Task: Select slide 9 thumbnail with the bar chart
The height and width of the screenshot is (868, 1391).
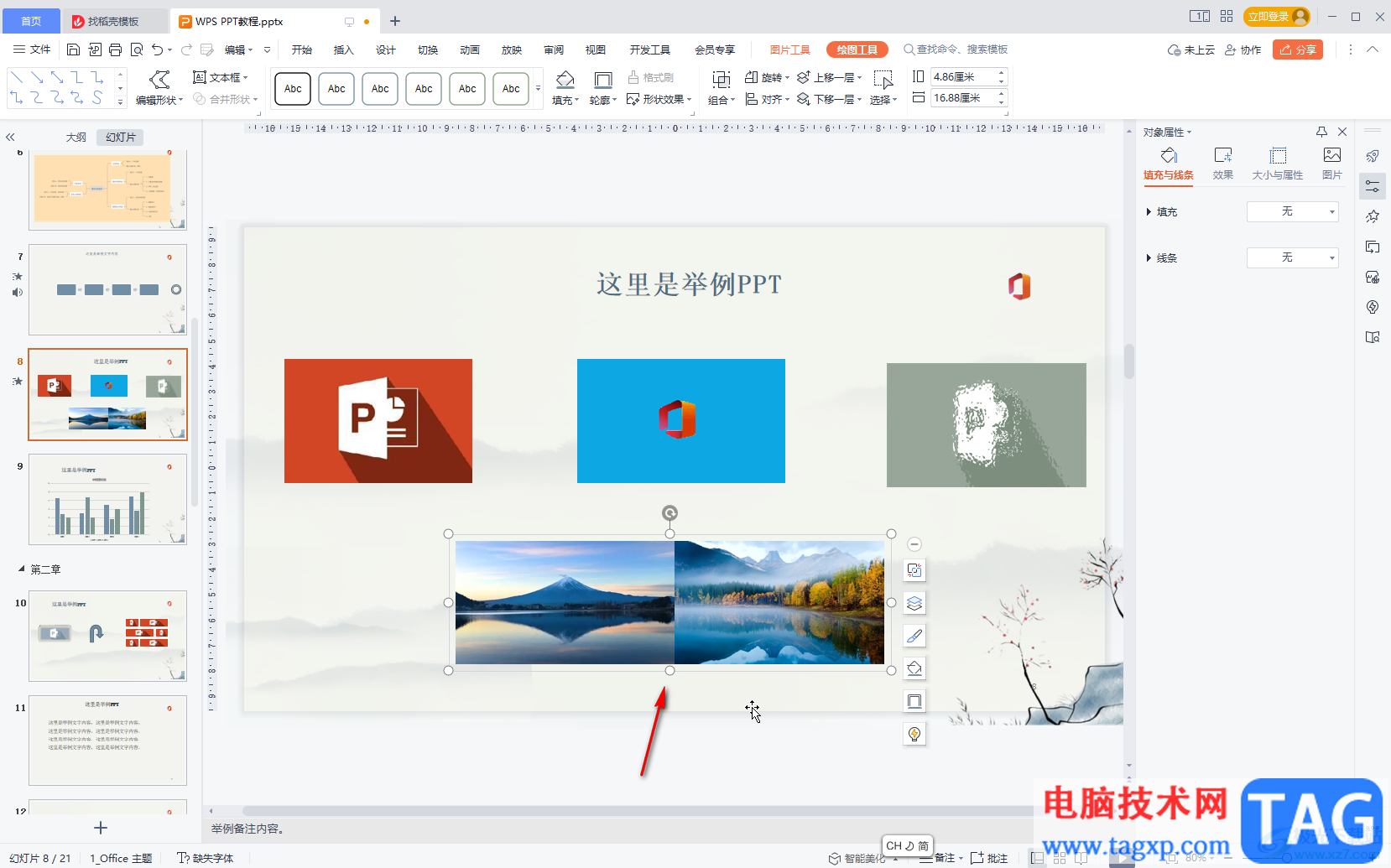Action: [107, 499]
